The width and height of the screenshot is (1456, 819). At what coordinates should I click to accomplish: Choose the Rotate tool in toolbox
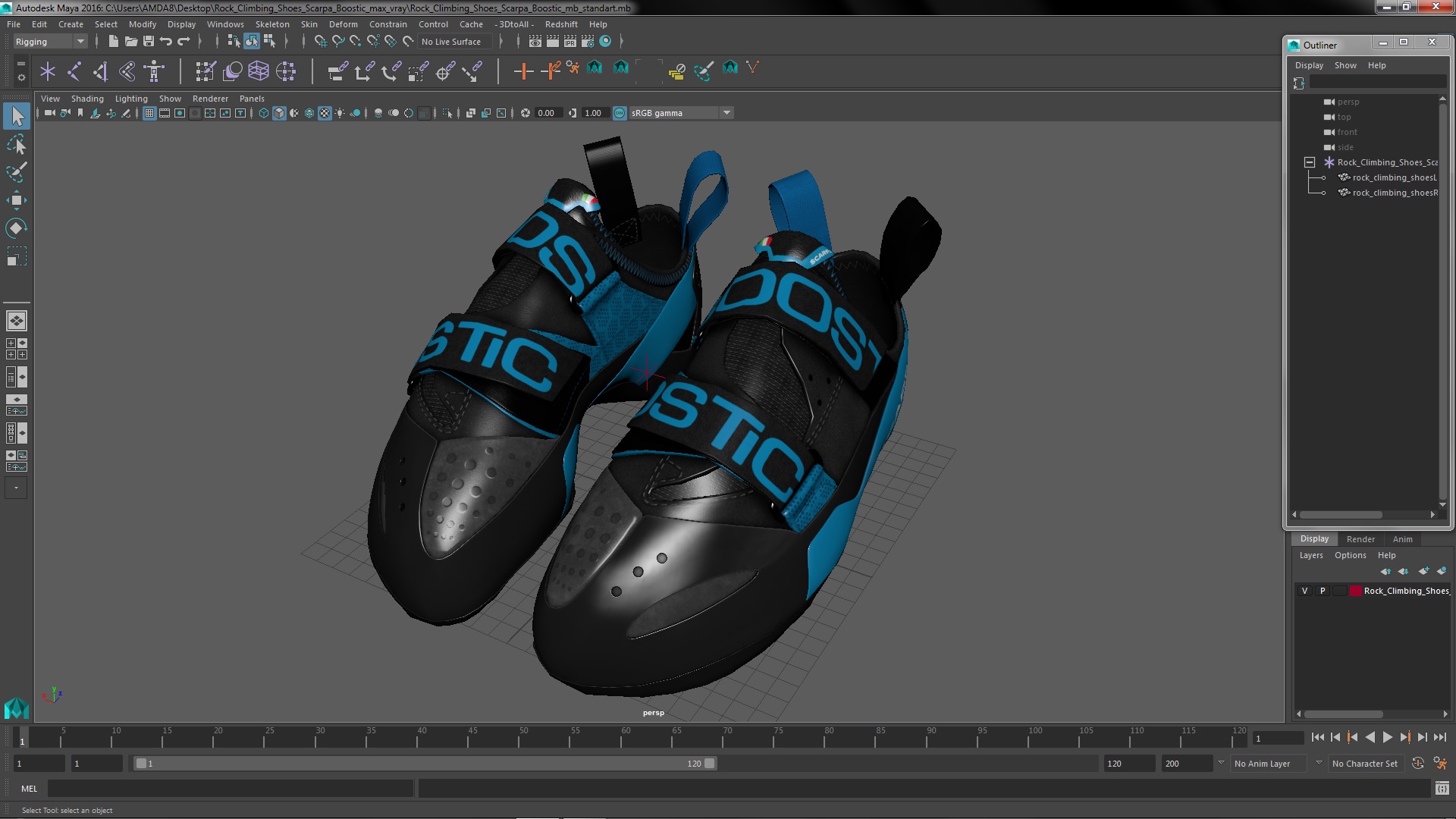tap(17, 228)
